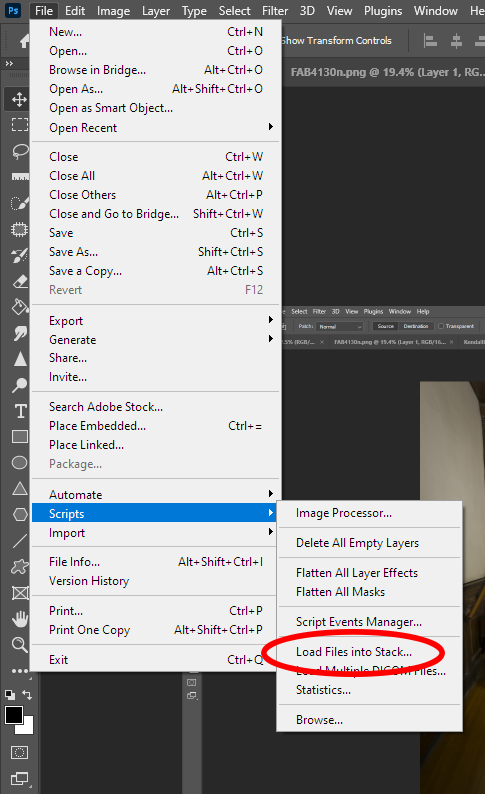Select the Eraser tool
Image resolution: width=485 pixels, height=794 pixels.
[x=19, y=281]
